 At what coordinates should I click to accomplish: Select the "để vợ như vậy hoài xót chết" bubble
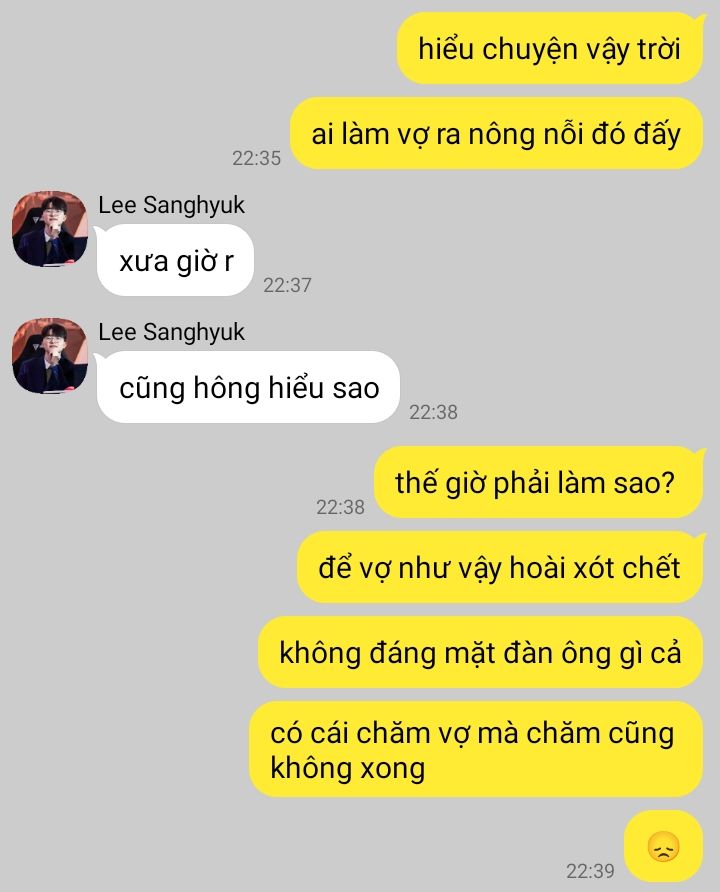[x=500, y=567]
